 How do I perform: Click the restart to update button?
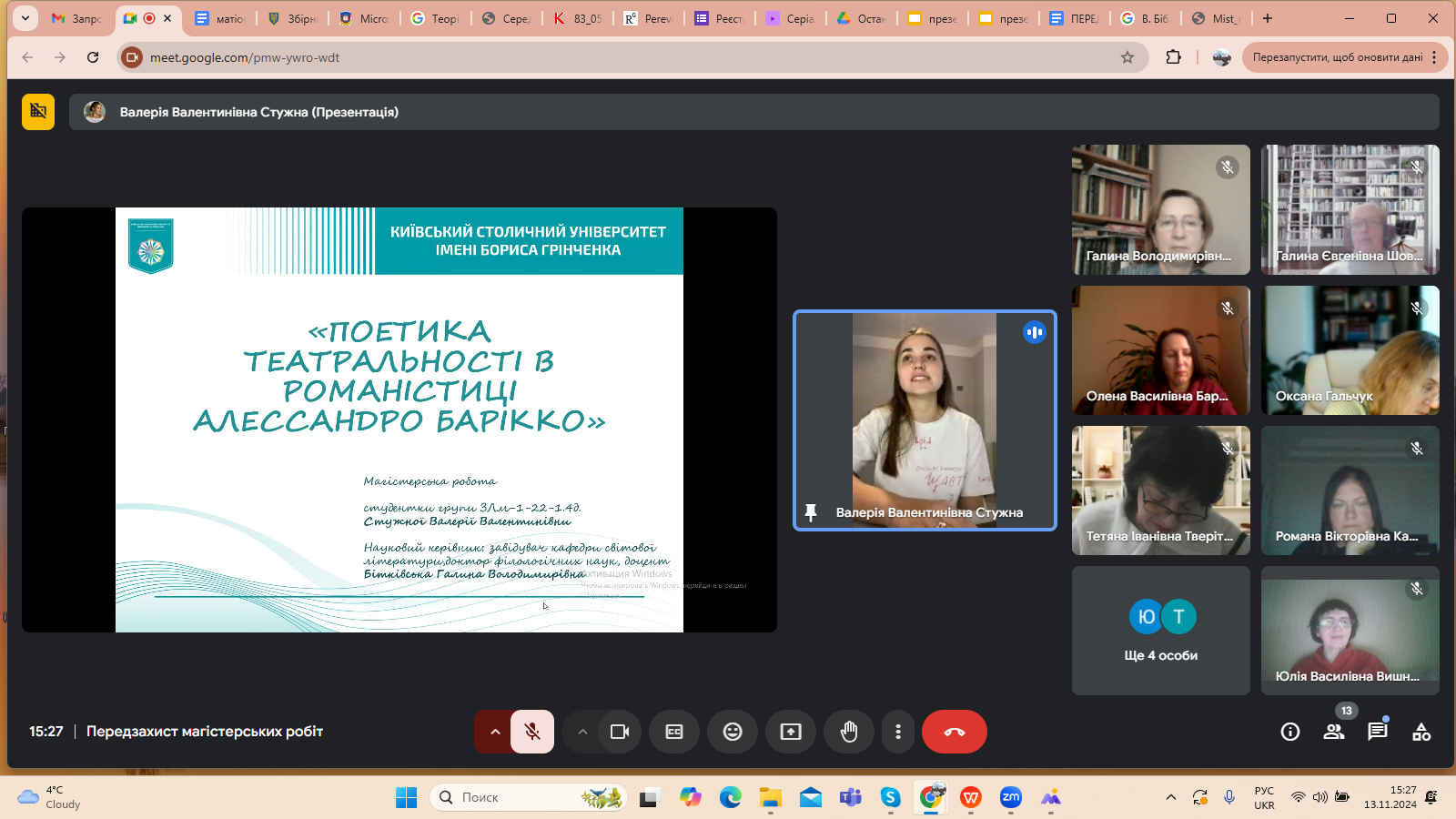(x=1337, y=57)
